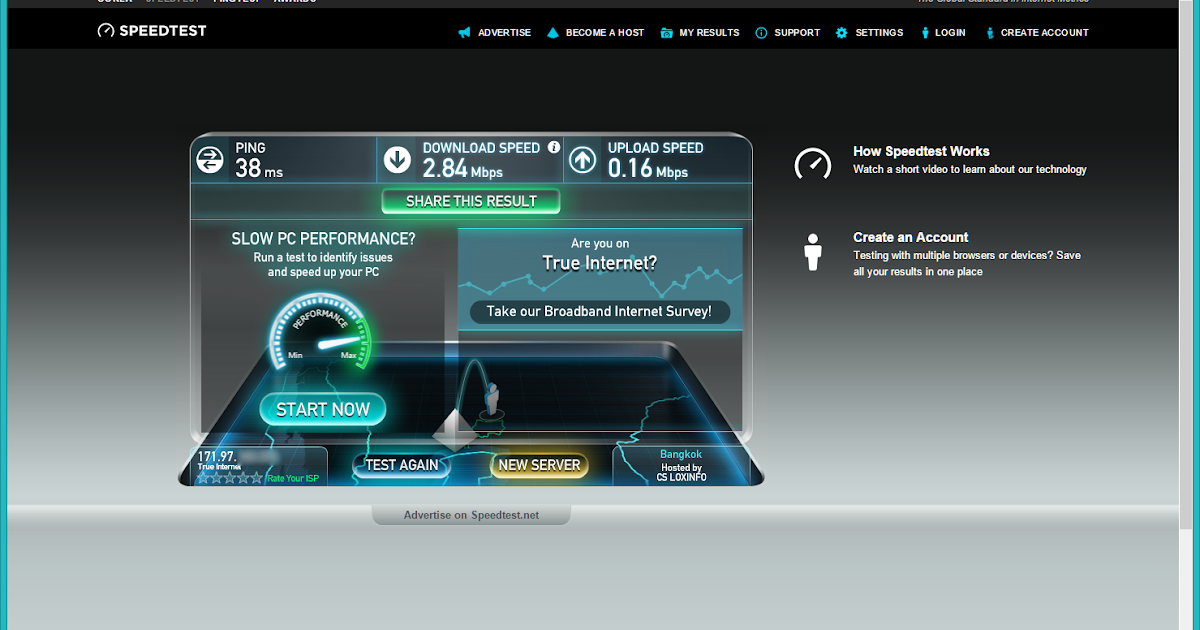
Task: Click the Speedtest logo in the header
Action: click(152, 31)
